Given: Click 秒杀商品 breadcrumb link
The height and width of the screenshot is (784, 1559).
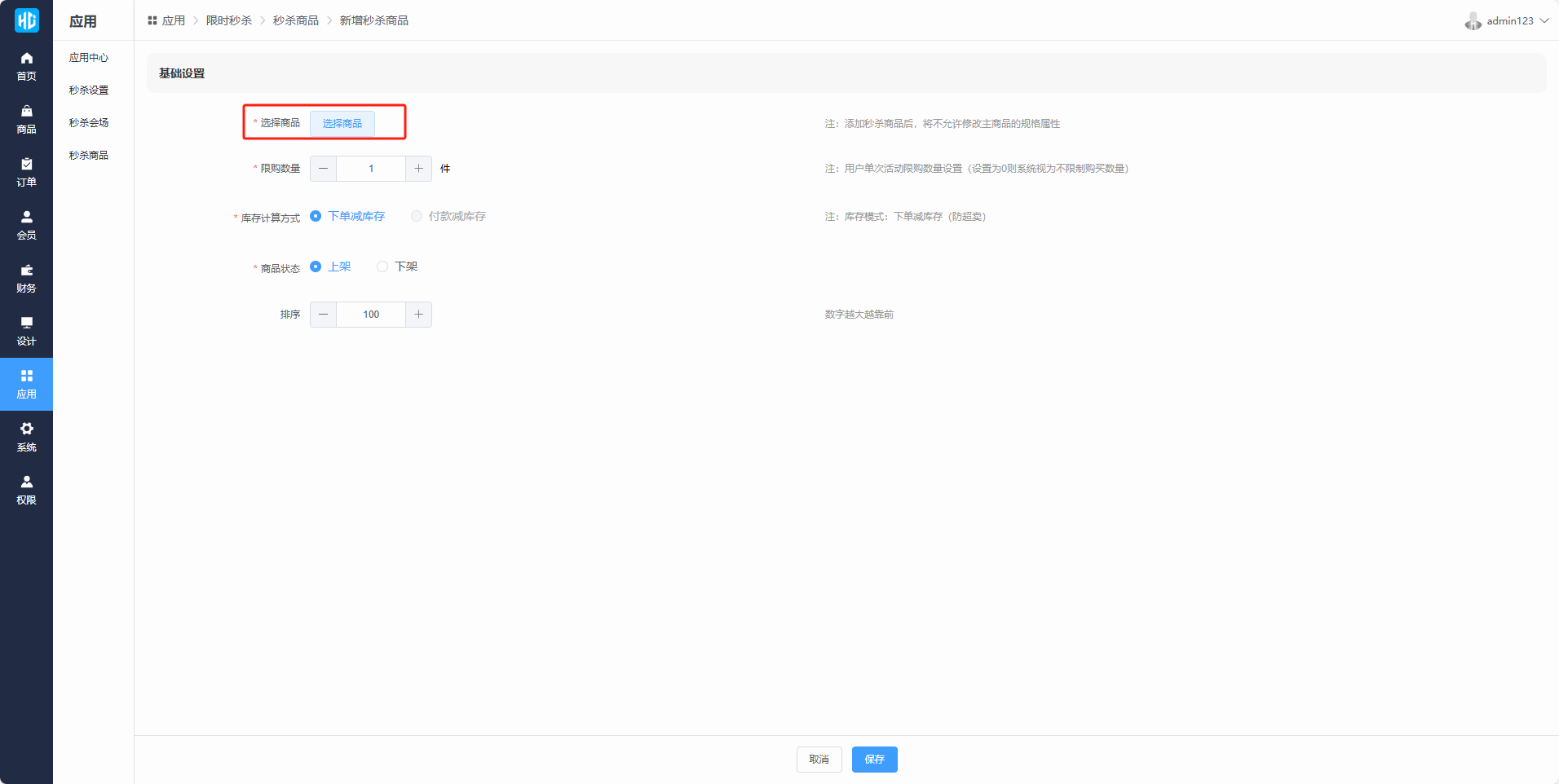Looking at the screenshot, I should [296, 20].
